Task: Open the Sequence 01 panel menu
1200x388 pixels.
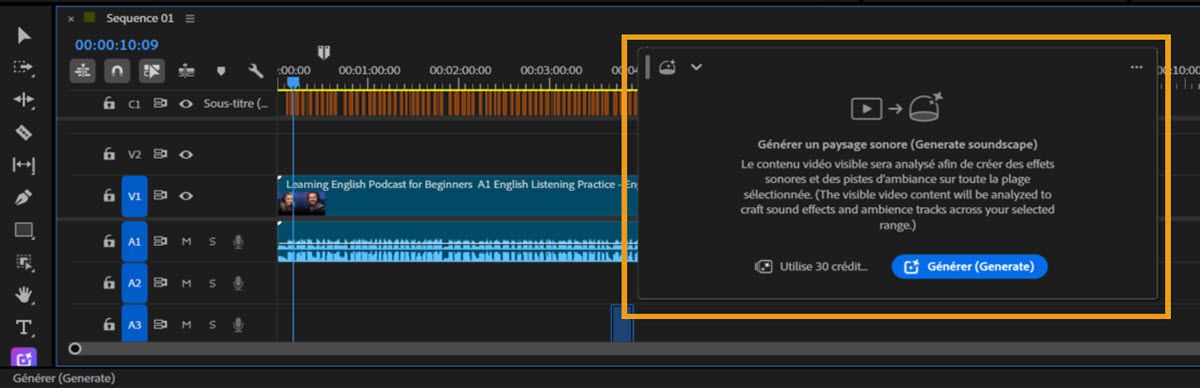Action: 190,18
